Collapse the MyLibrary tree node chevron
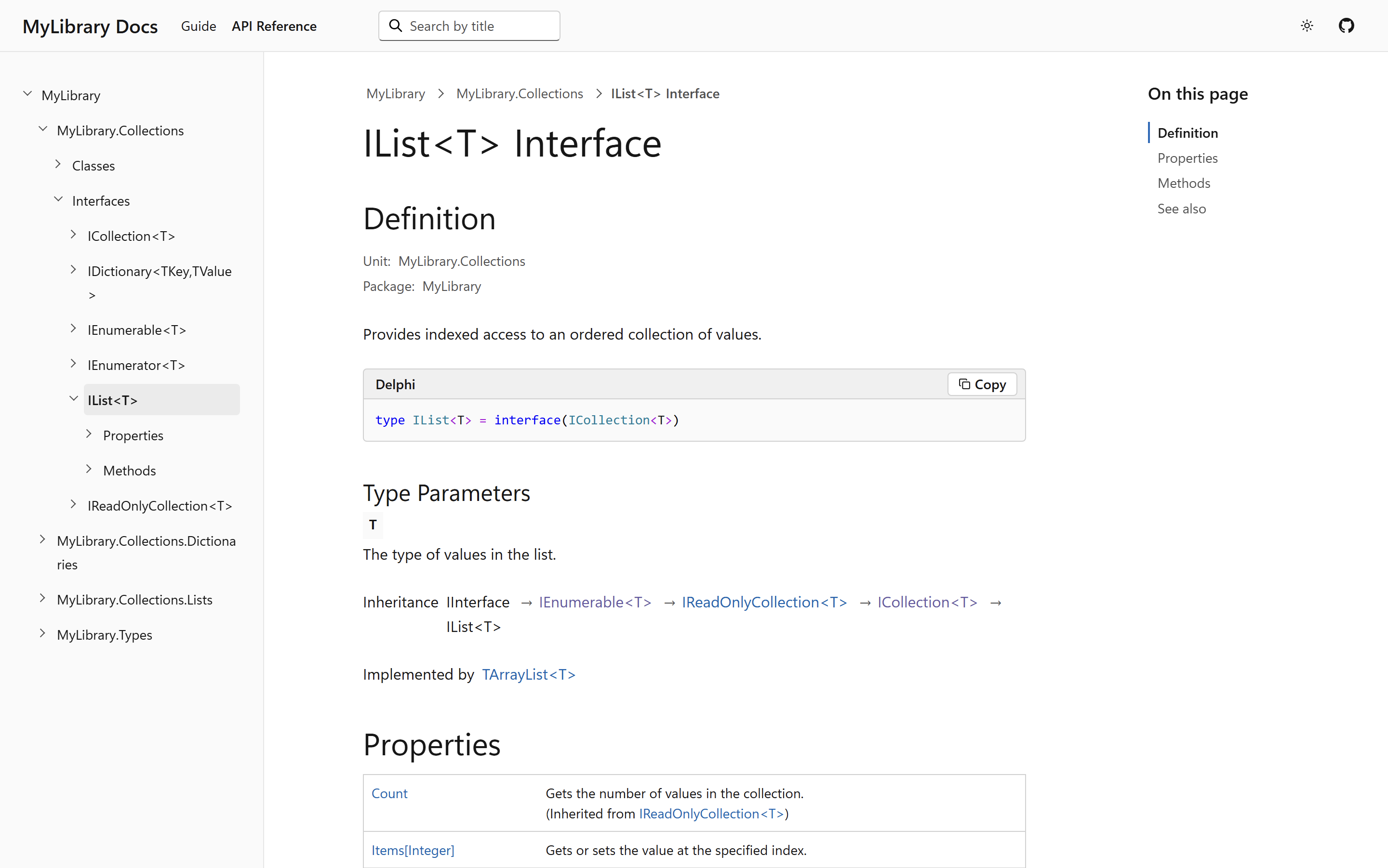 pyautogui.click(x=27, y=93)
